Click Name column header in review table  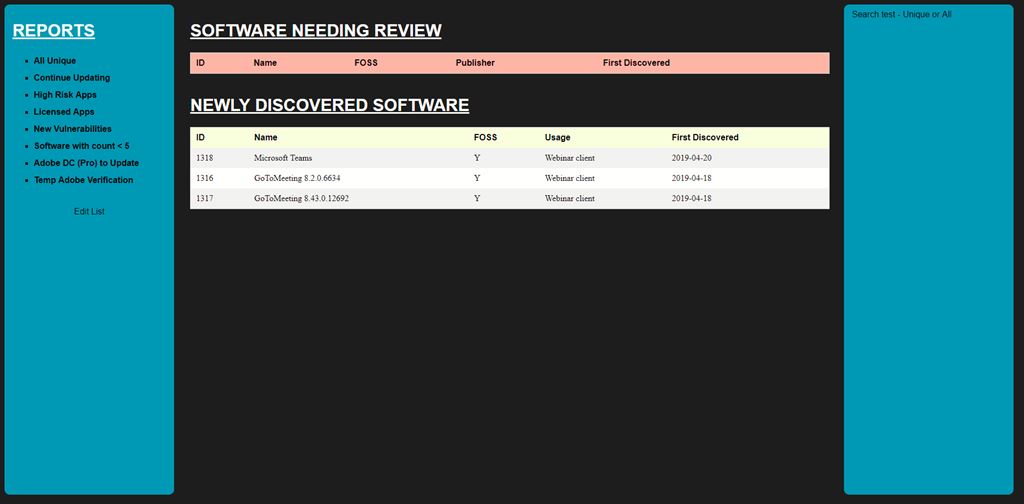(265, 63)
